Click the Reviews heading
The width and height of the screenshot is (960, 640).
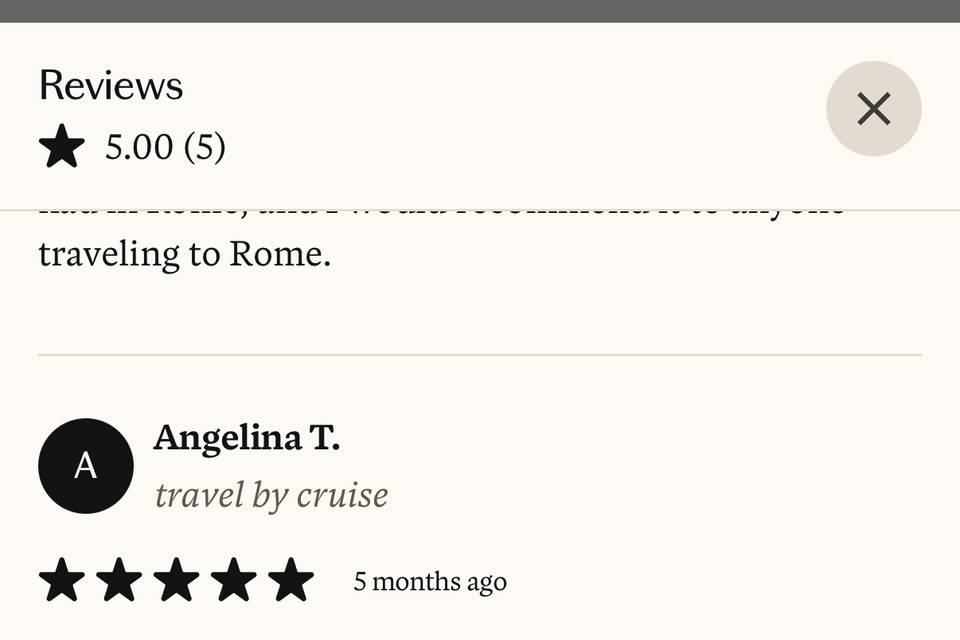pos(111,85)
